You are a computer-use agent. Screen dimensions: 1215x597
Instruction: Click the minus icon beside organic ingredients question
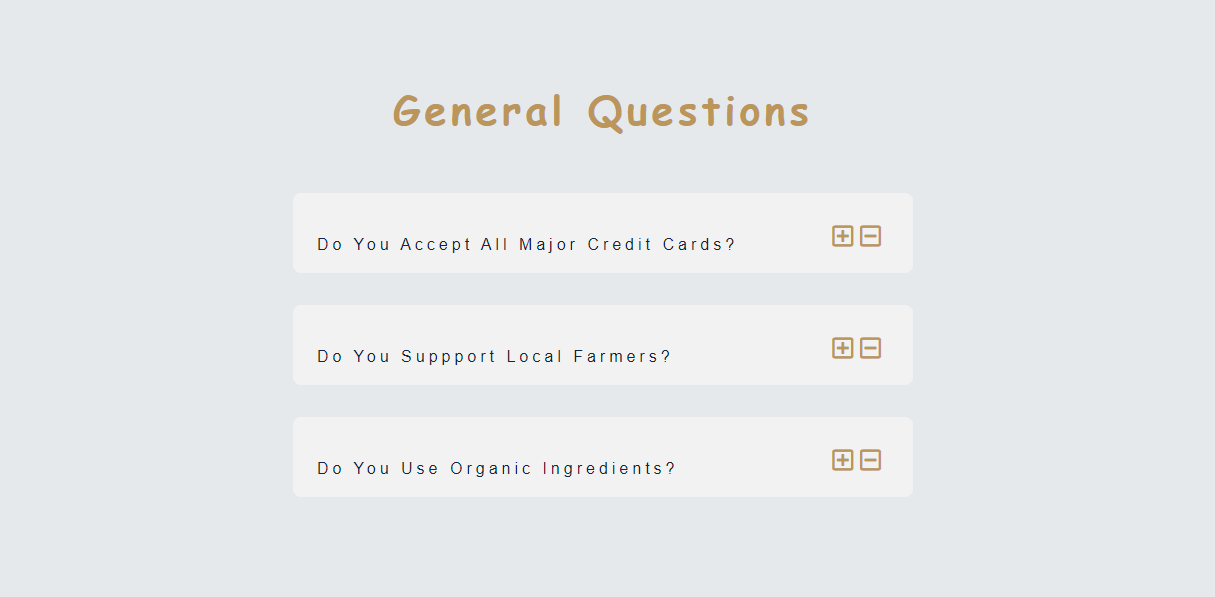pyautogui.click(x=871, y=460)
